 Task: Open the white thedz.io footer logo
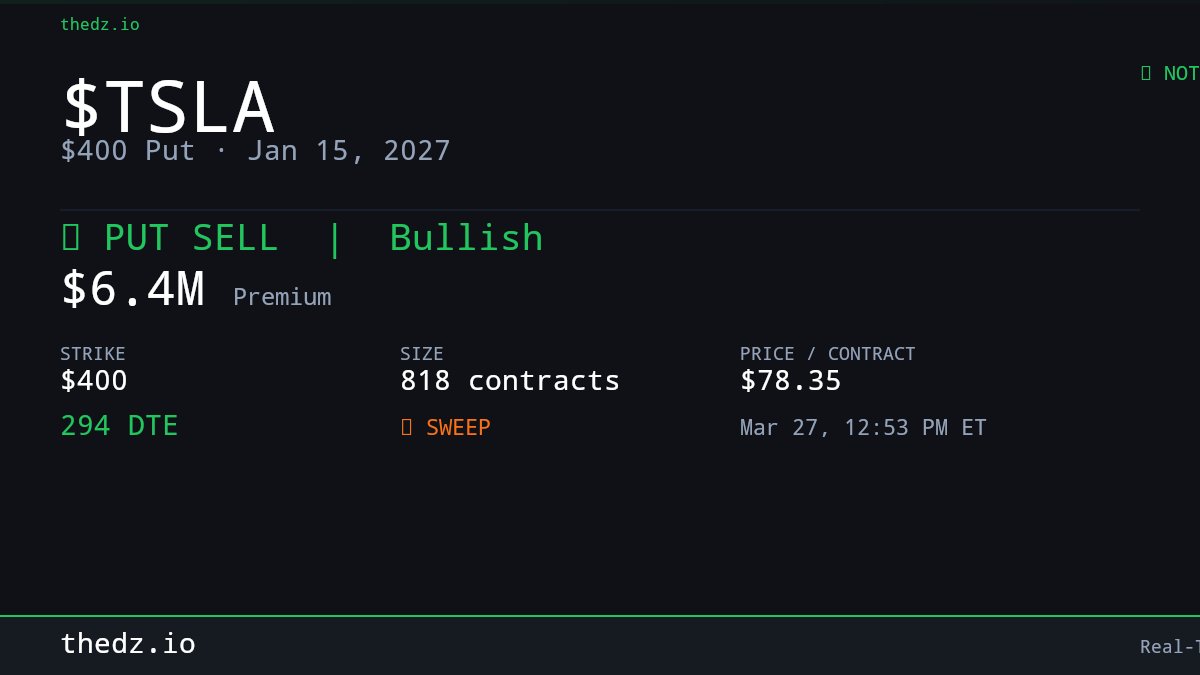click(128, 644)
